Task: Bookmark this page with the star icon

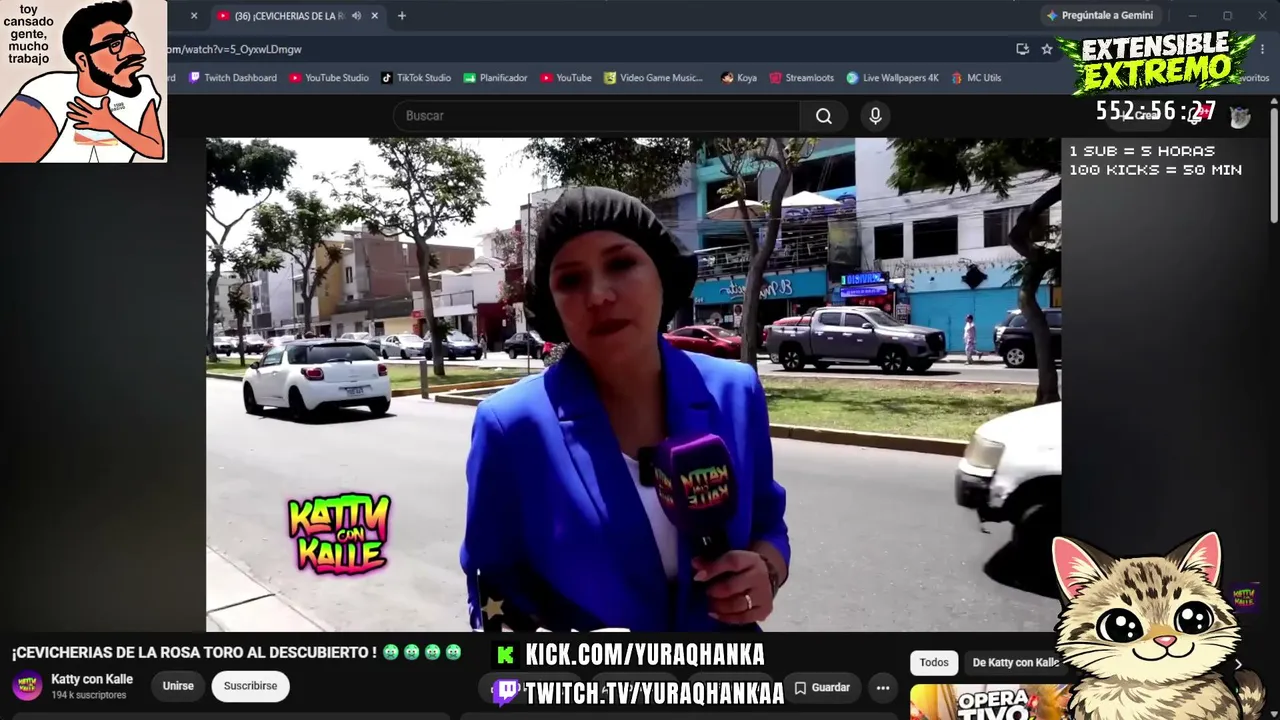Action: 1047,49
